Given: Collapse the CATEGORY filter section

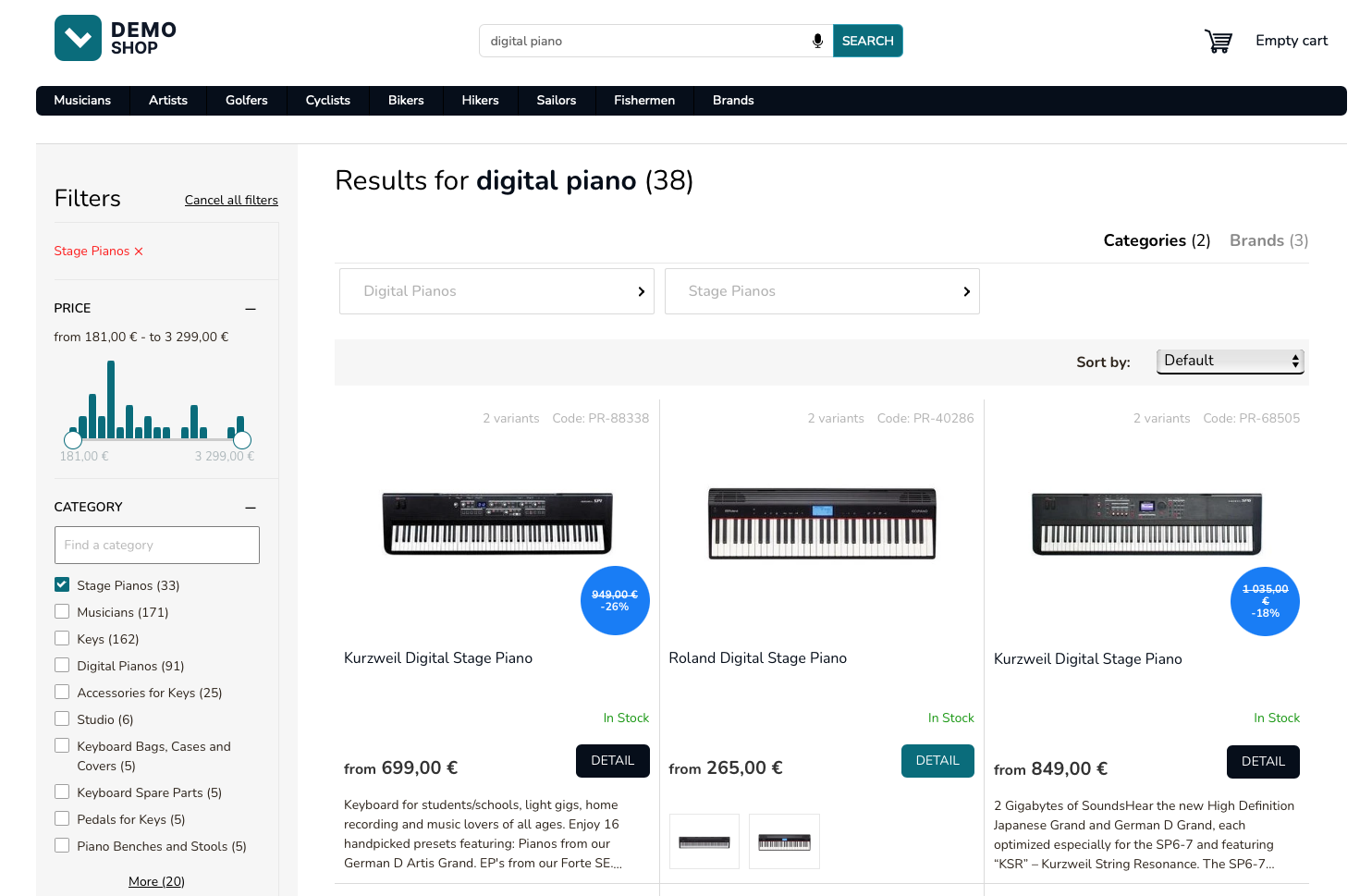Looking at the screenshot, I should (x=250, y=507).
